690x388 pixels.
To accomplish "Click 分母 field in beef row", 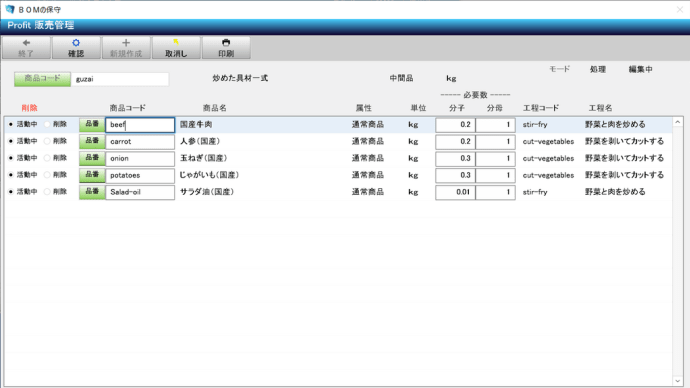I will (495, 125).
